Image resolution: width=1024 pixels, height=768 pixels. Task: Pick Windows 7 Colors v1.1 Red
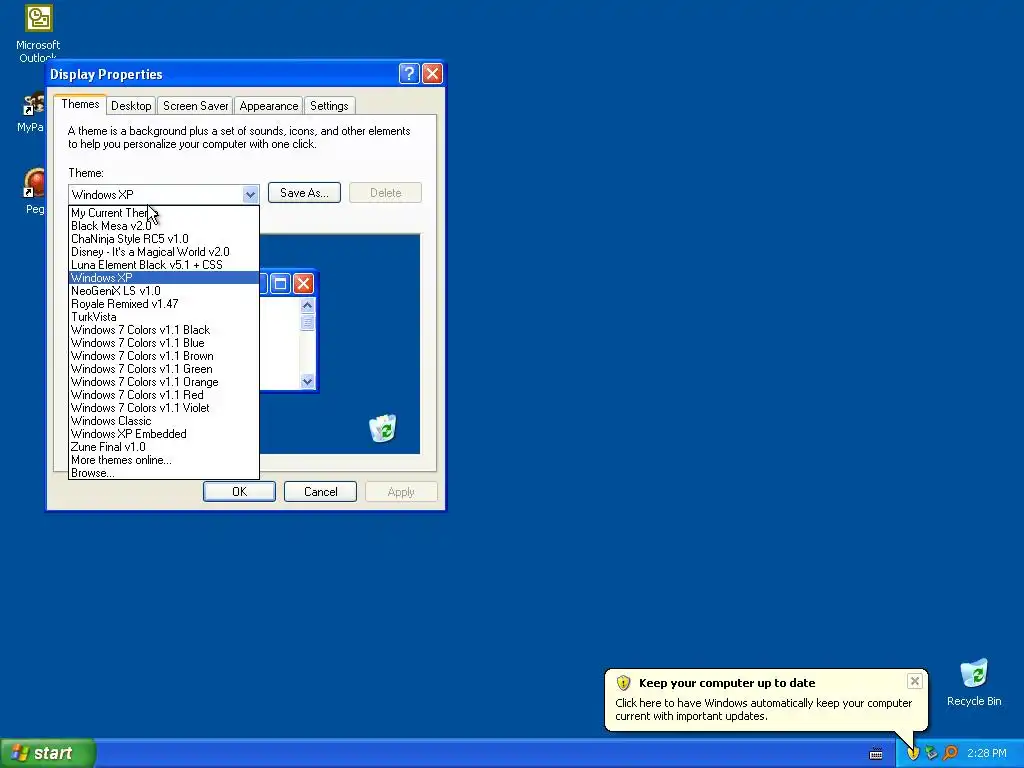tap(163, 395)
